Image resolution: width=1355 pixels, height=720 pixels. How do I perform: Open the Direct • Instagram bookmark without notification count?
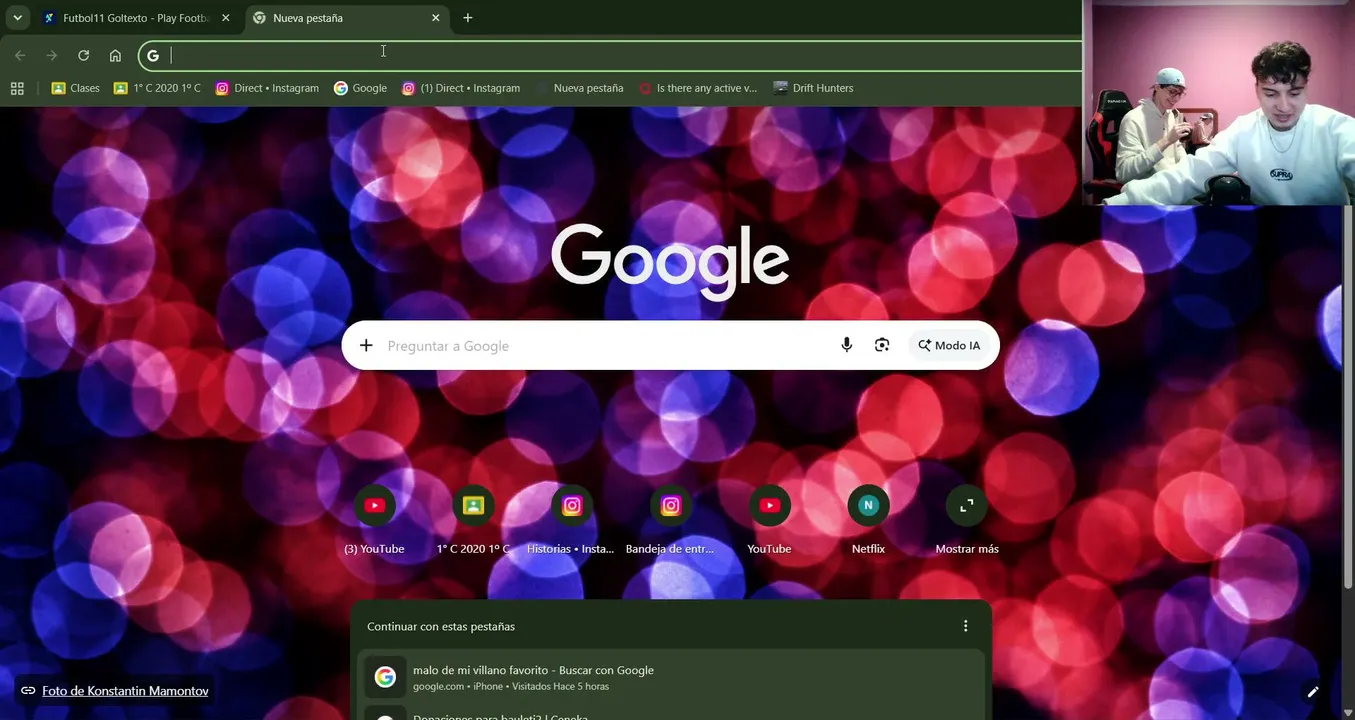tap(267, 88)
